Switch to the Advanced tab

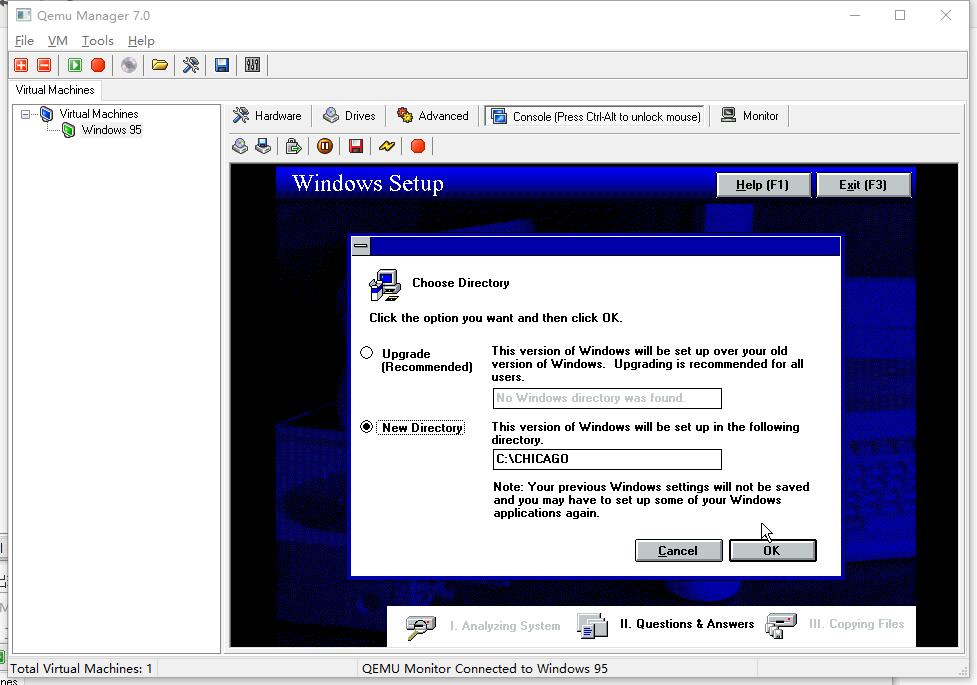coord(432,116)
